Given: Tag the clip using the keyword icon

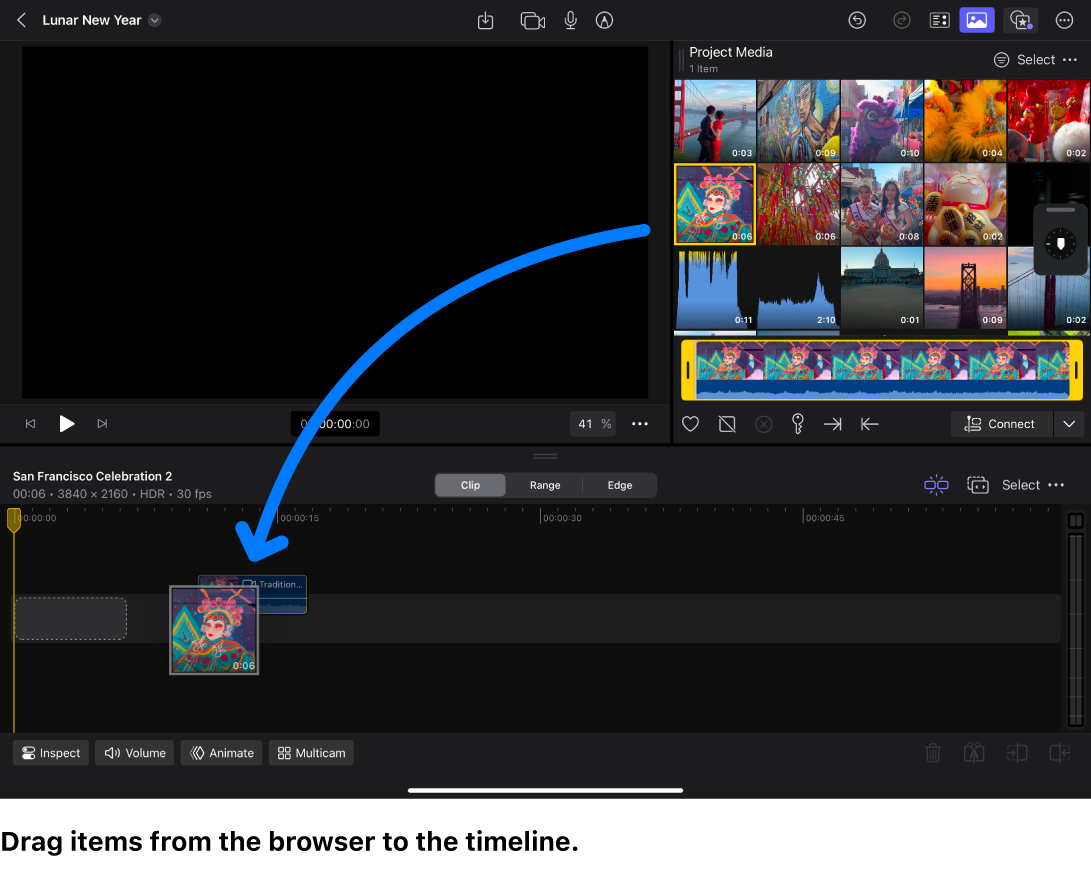Looking at the screenshot, I should point(797,423).
